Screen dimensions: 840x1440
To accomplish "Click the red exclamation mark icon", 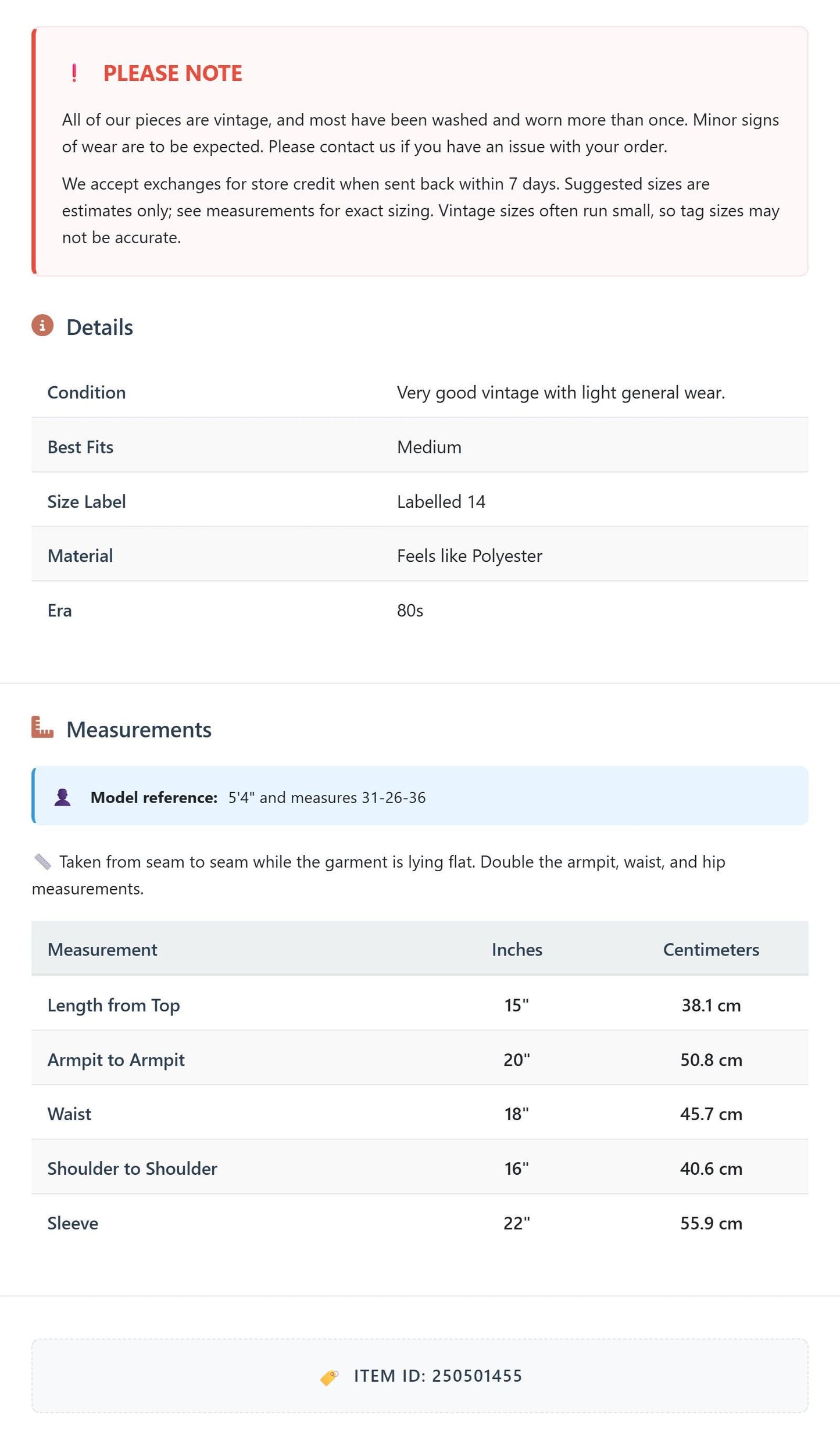I will (x=74, y=73).
